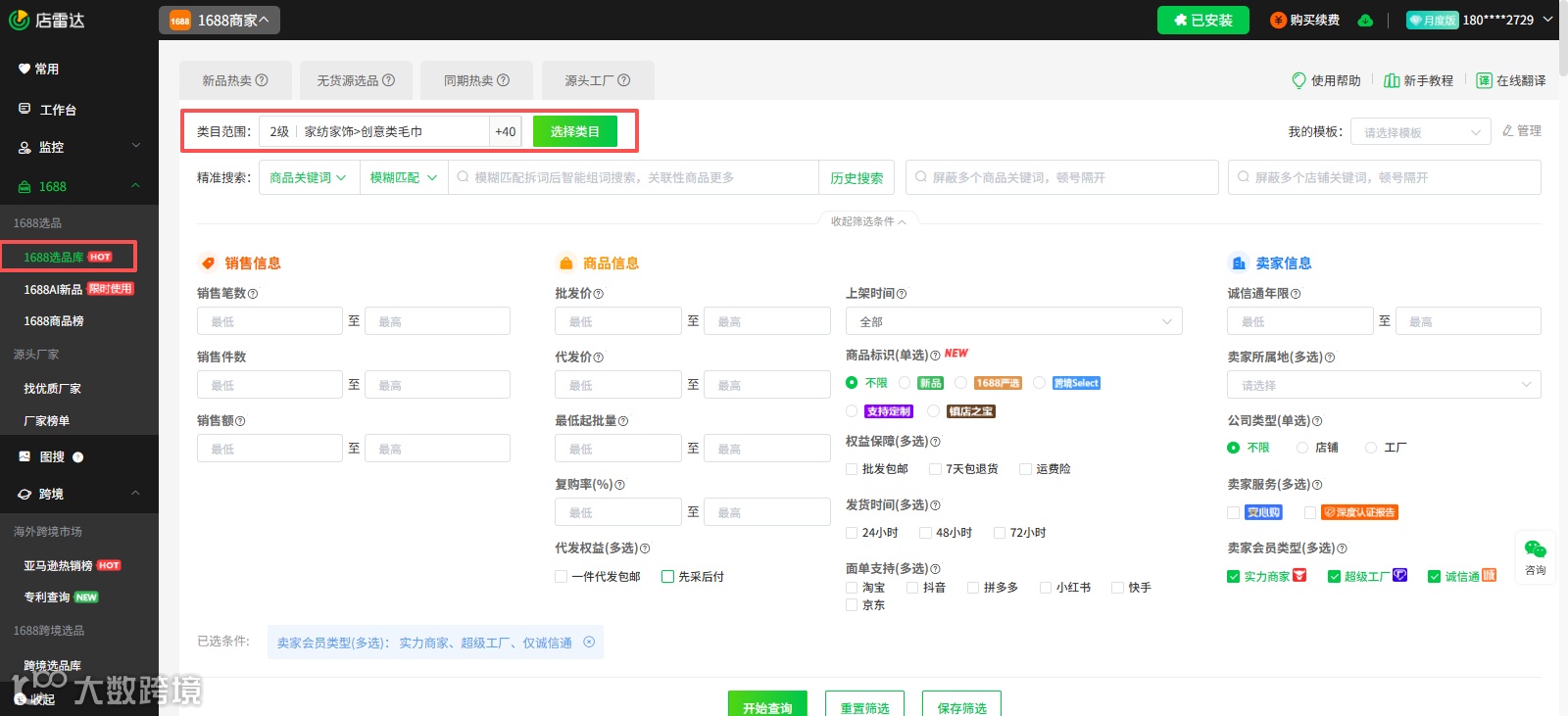The height and width of the screenshot is (716, 1568).
Task: Click the 监控 person icon
Action: tap(24, 148)
